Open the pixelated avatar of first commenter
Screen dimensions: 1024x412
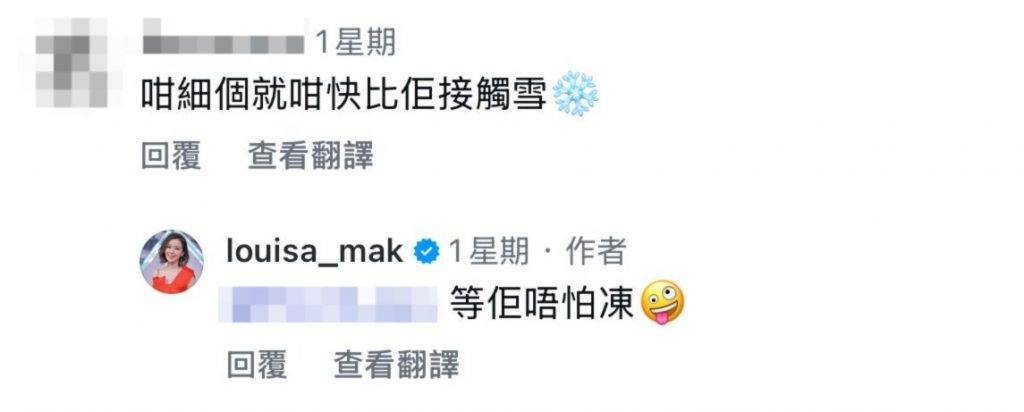point(72,61)
